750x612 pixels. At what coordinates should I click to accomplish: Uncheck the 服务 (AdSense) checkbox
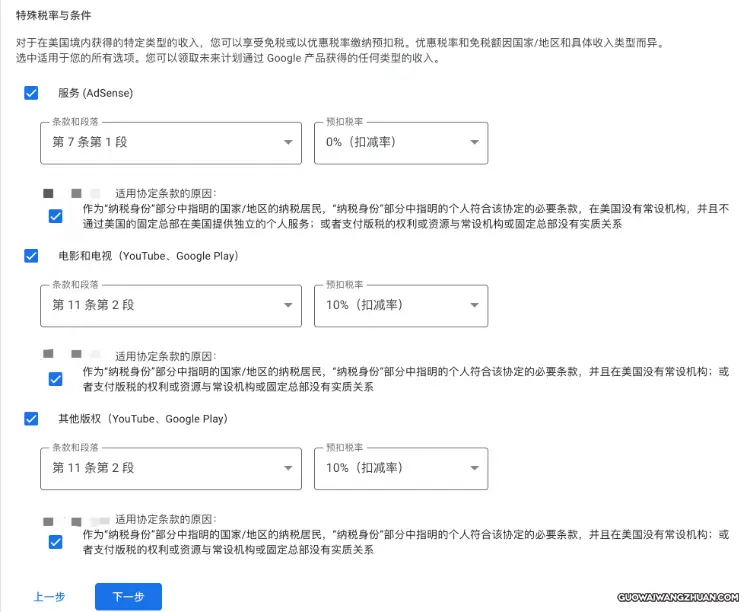pos(31,93)
